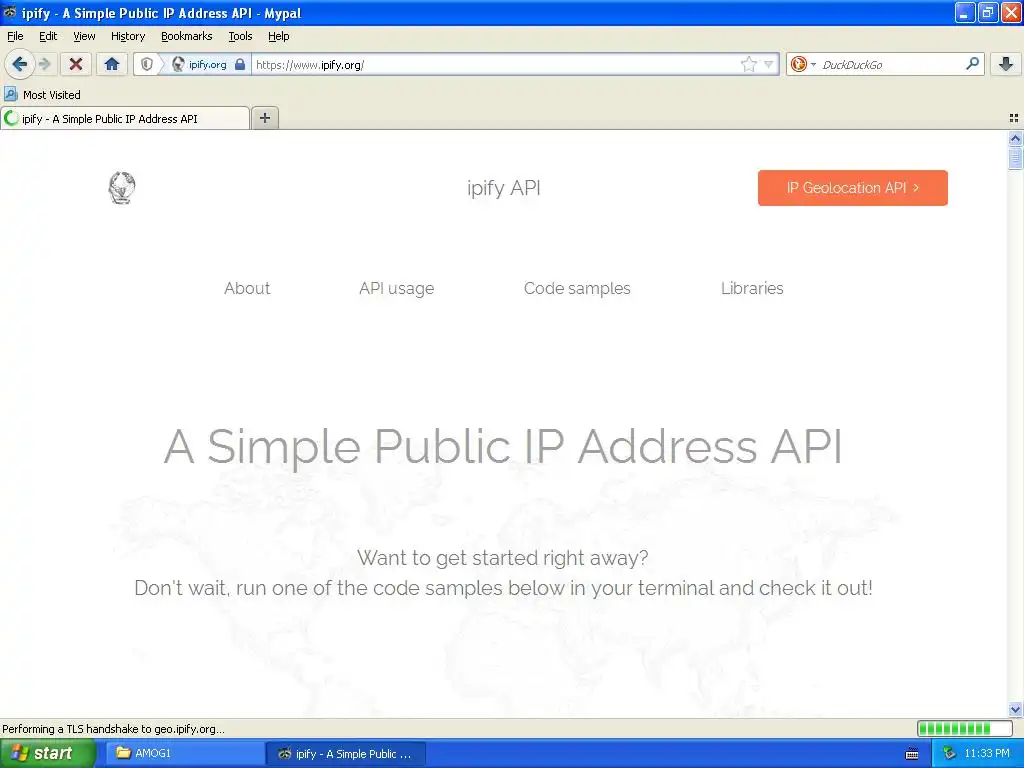
Task: Open the Home page icon
Action: [112, 64]
